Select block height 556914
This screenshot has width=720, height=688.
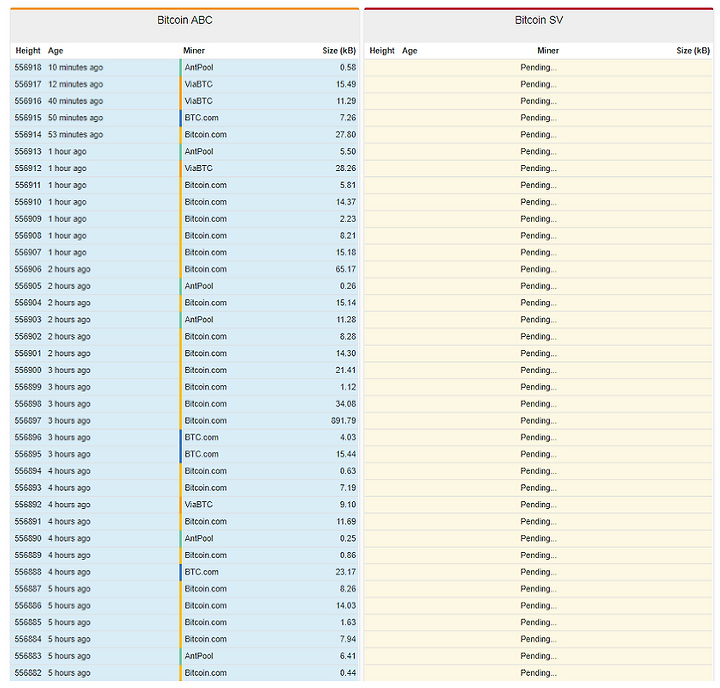coord(28,135)
